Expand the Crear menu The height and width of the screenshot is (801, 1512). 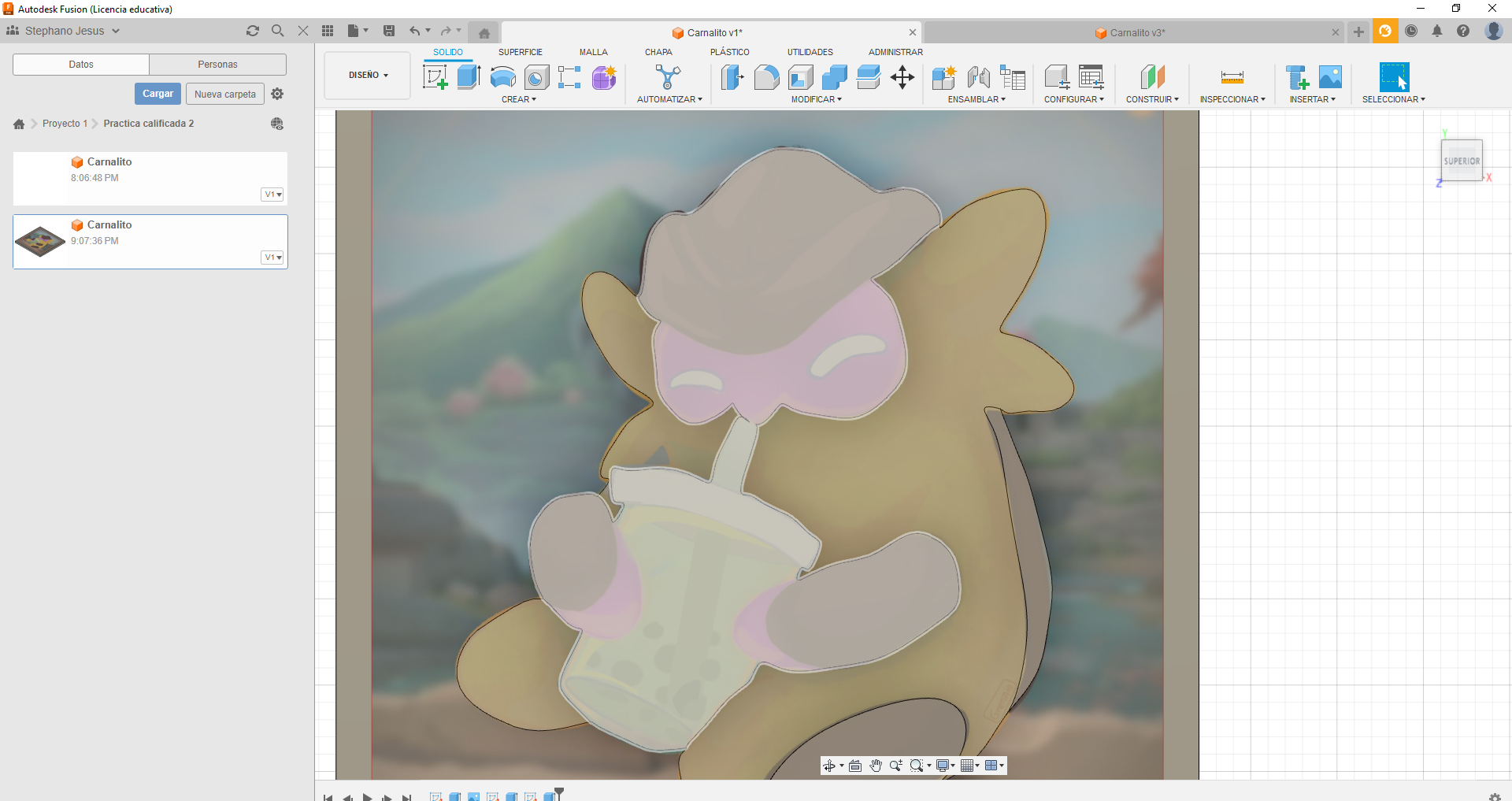pyautogui.click(x=519, y=99)
